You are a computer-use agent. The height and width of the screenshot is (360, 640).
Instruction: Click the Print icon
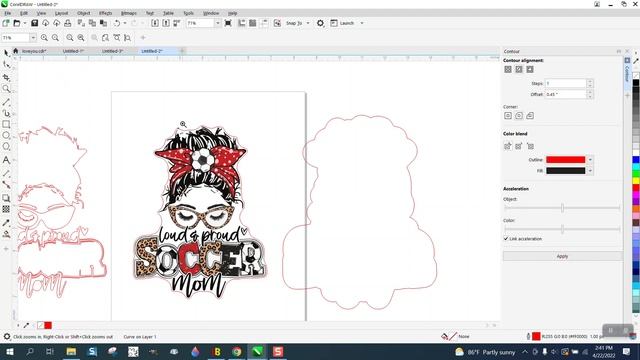[x=68, y=23]
